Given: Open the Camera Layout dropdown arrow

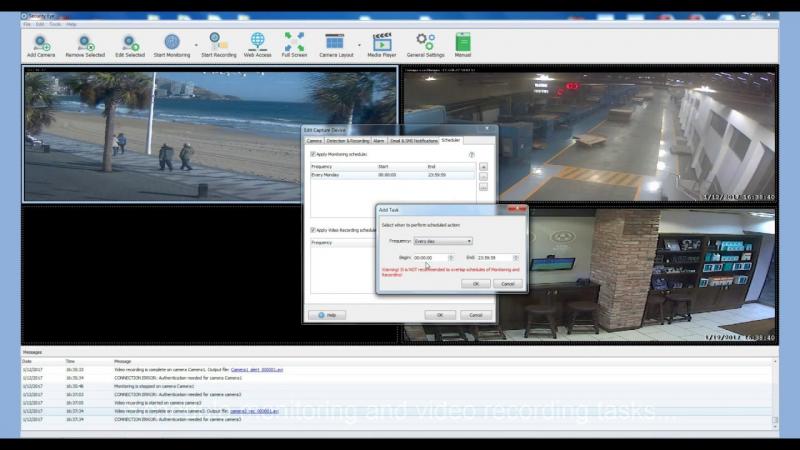Looking at the screenshot, I should pos(359,45).
